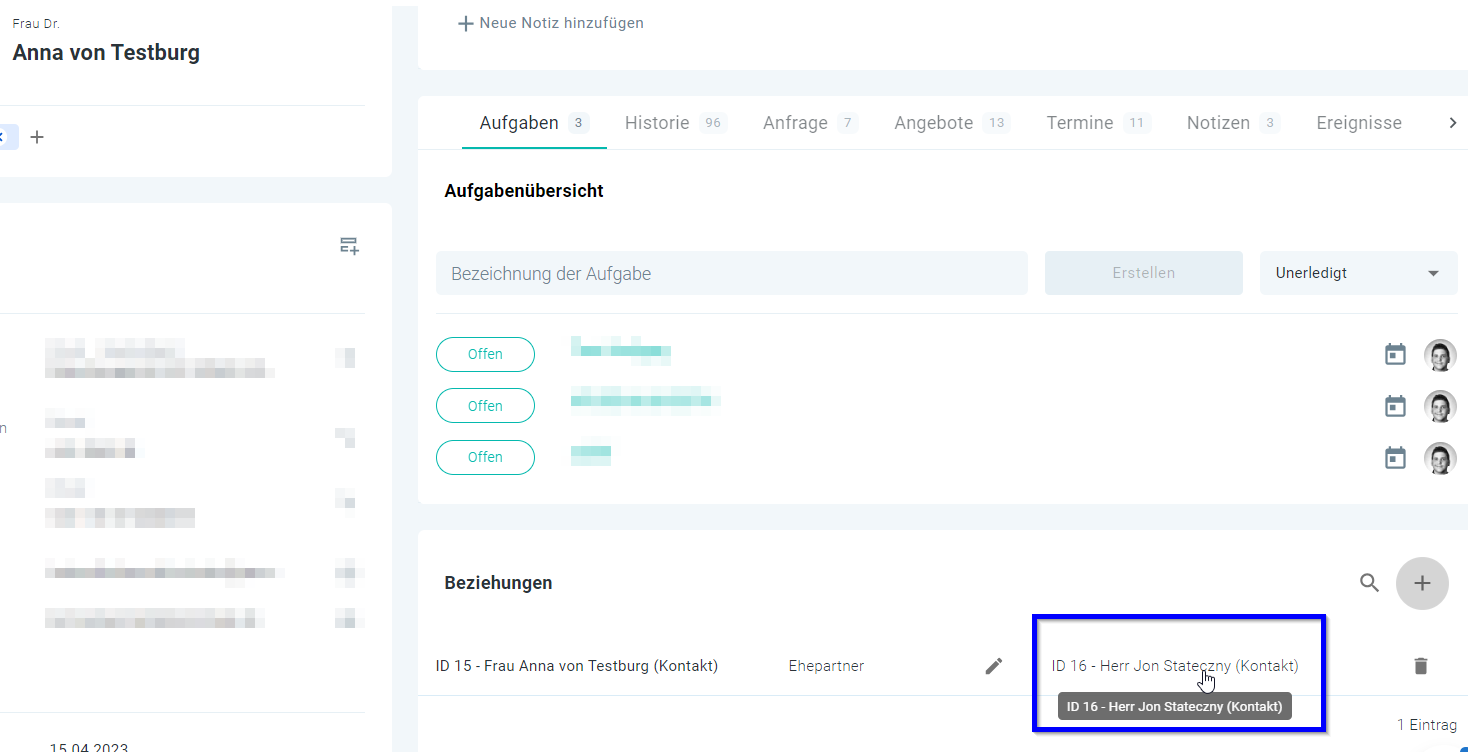Click the plus icon below contact name

pos(37,137)
